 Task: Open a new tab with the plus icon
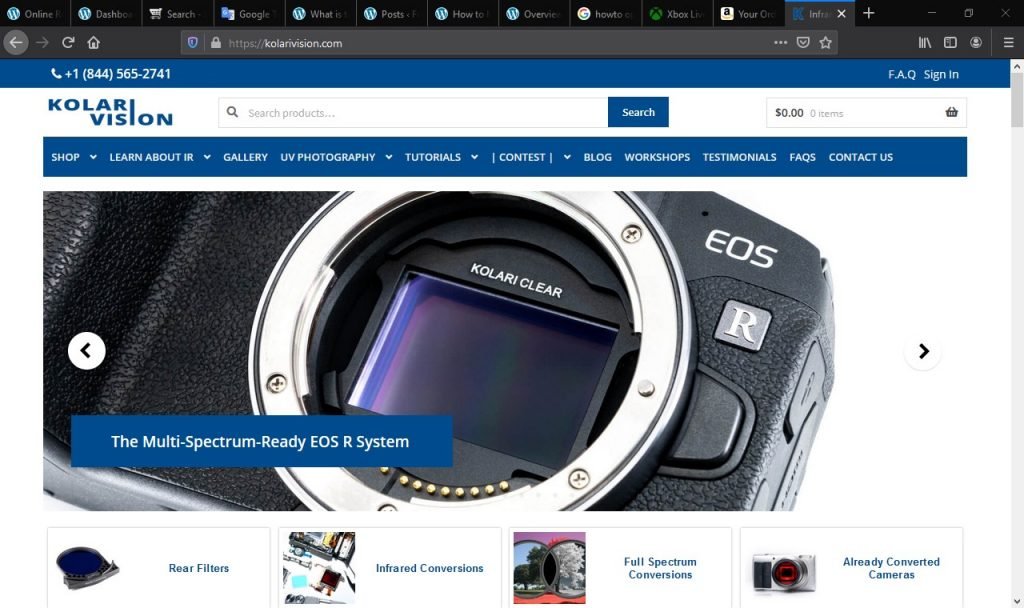point(869,13)
